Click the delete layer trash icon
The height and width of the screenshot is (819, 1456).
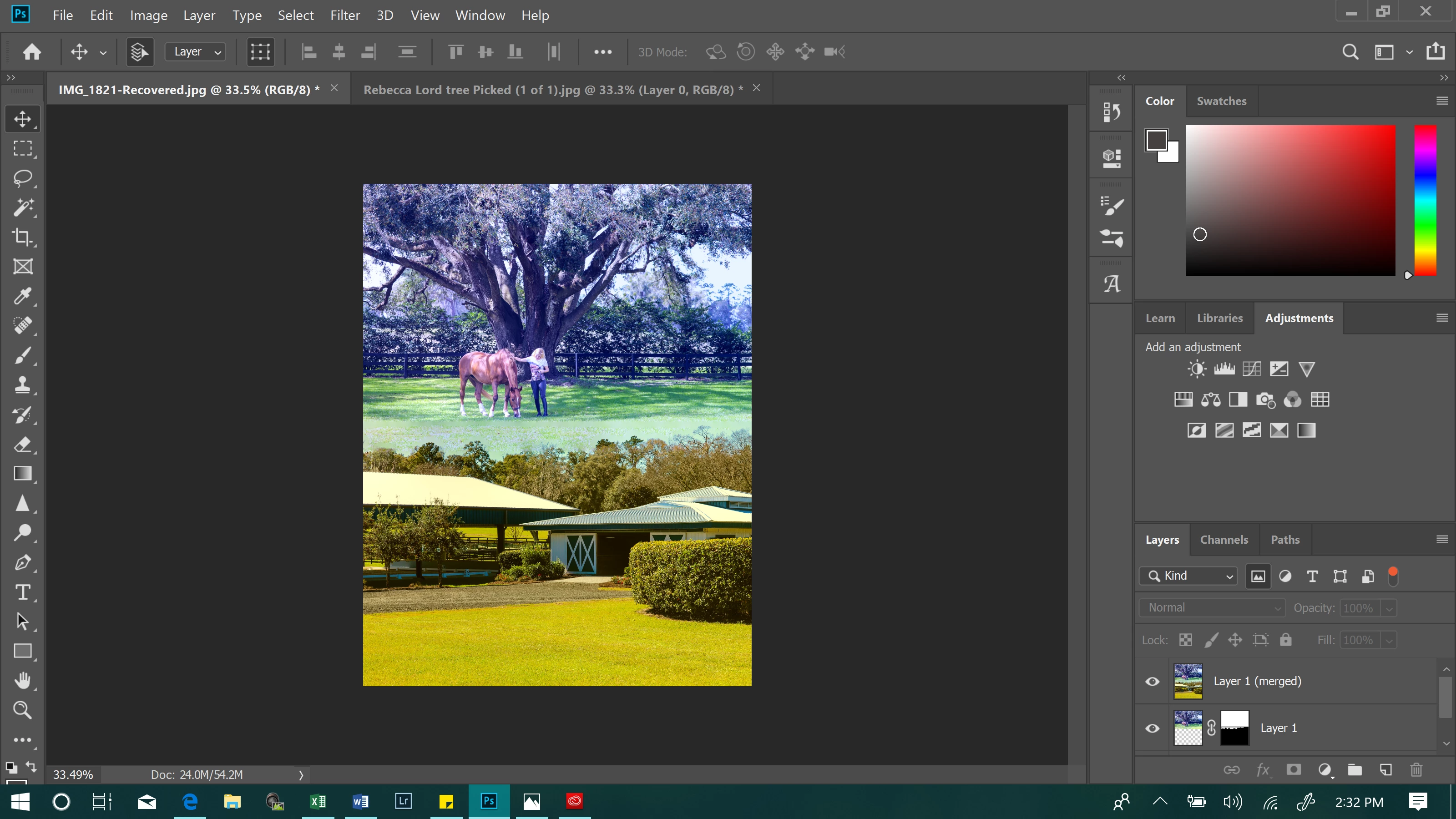(x=1416, y=770)
